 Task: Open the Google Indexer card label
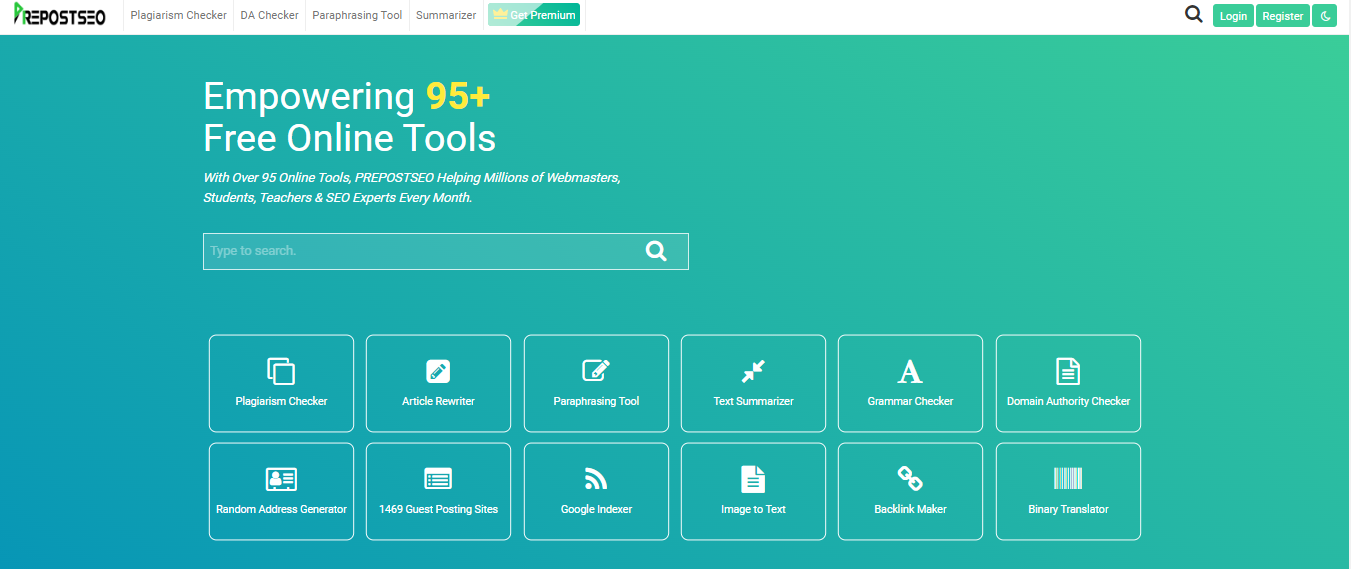596,509
